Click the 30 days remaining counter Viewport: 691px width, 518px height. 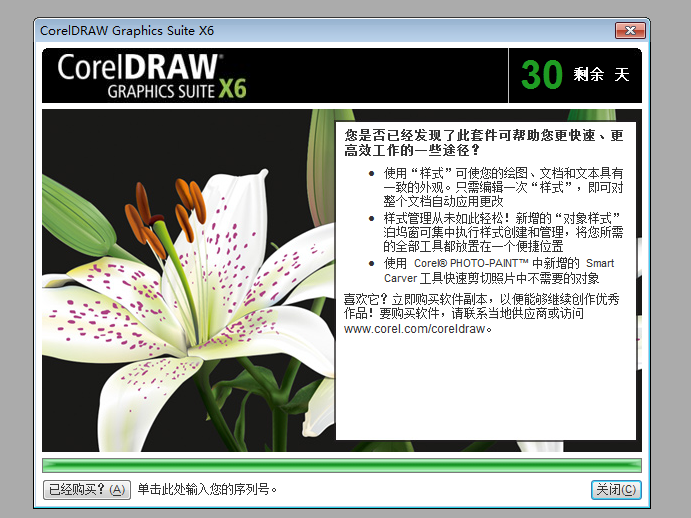575,75
